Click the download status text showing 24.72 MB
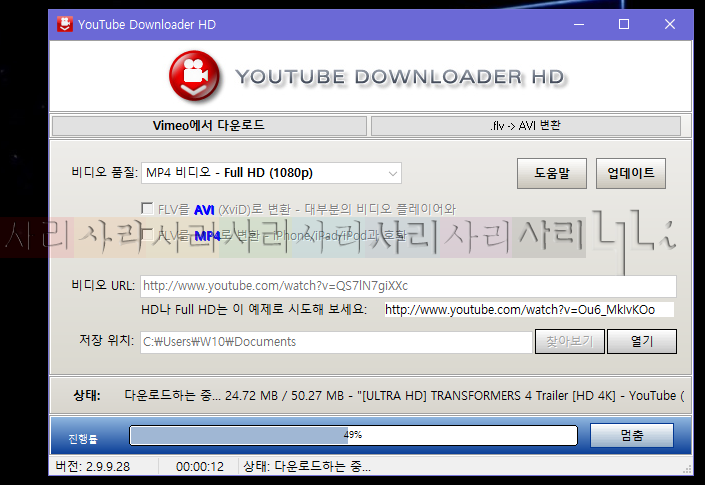The image size is (705, 485). pyautogui.click(x=404, y=396)
